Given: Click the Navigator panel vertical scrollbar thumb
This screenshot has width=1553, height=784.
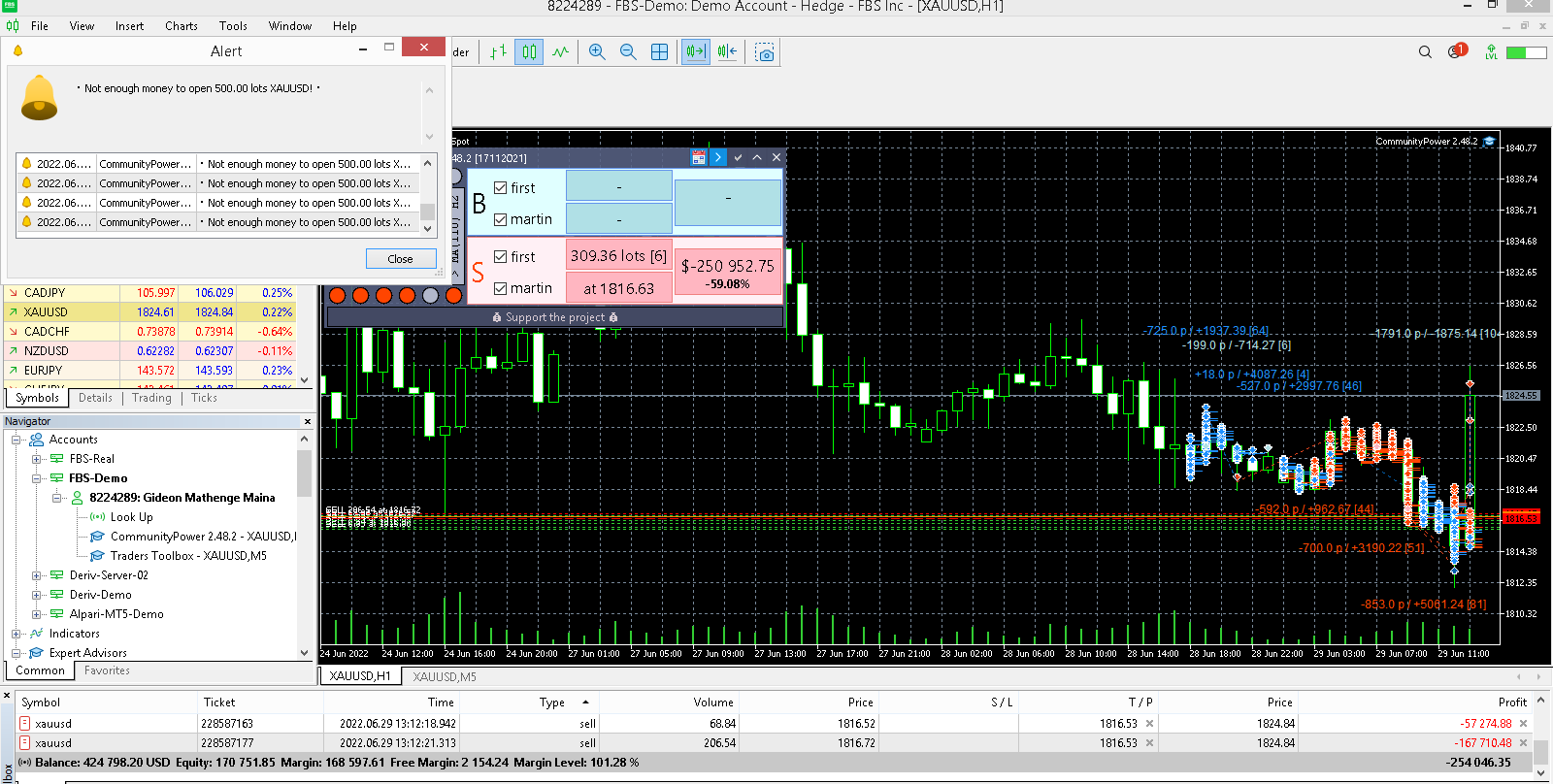Looking at the screenshot, I should pyautogui.click(x=305, y=474).
